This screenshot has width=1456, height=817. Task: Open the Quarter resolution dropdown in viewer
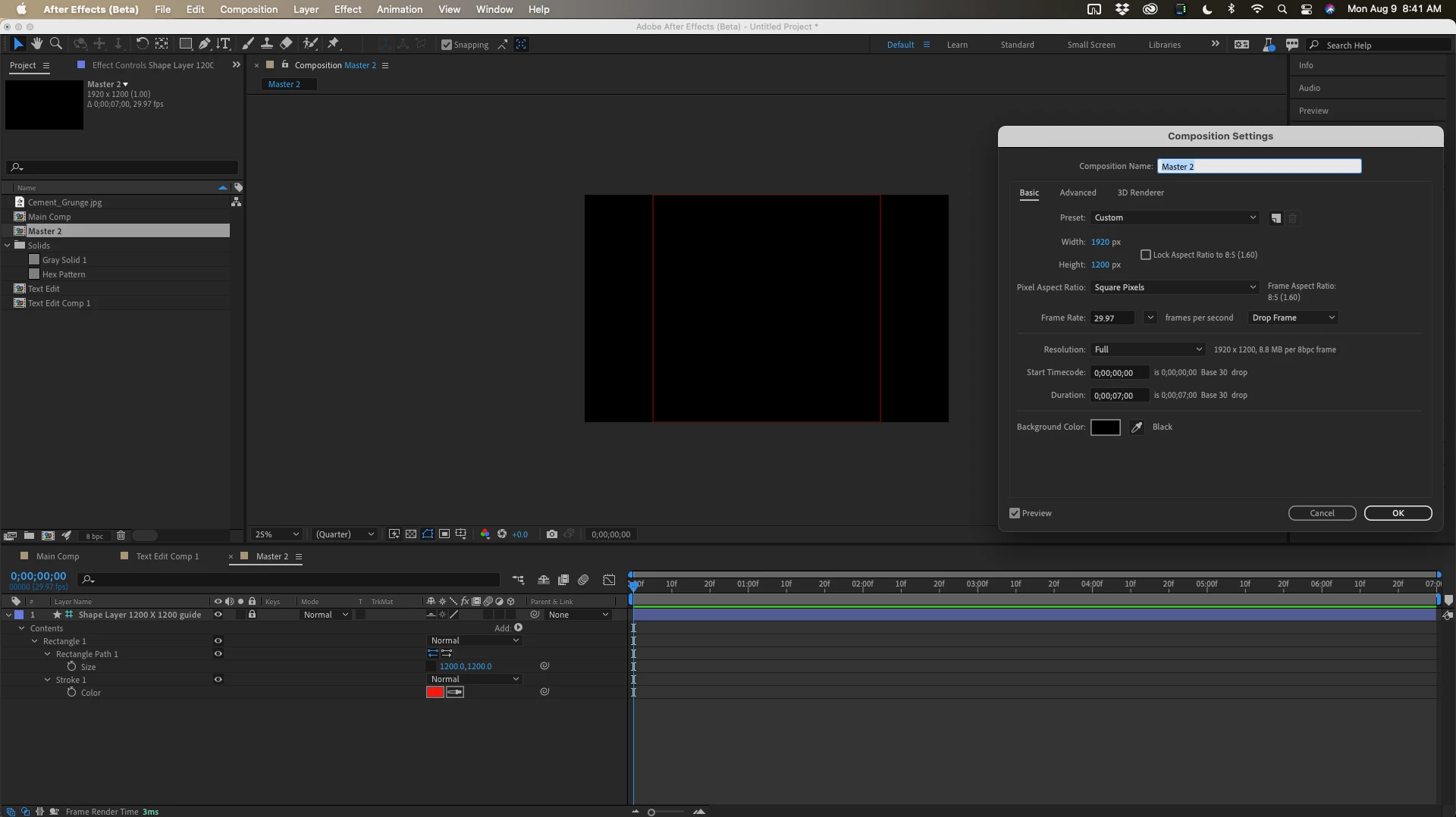345,534
